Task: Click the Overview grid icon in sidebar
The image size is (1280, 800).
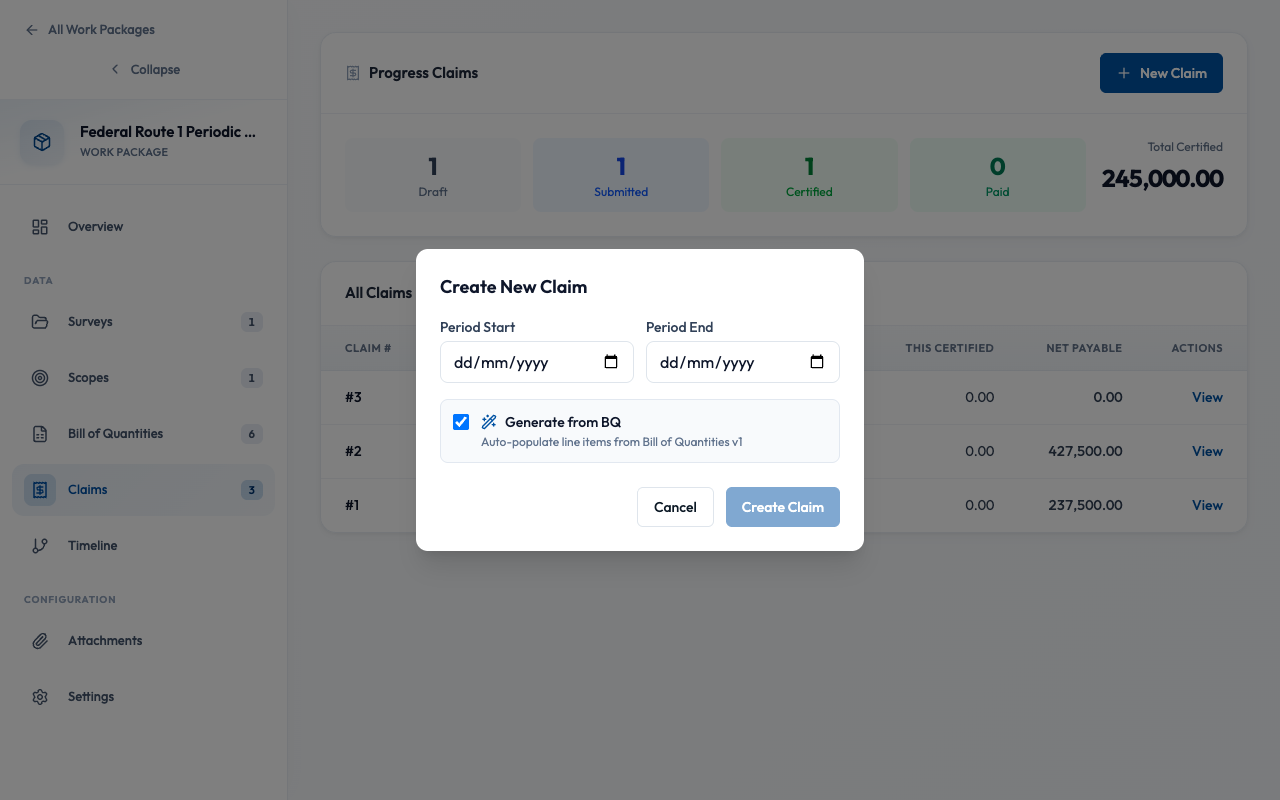Action: pyautogui.click(x=40, y=227)
